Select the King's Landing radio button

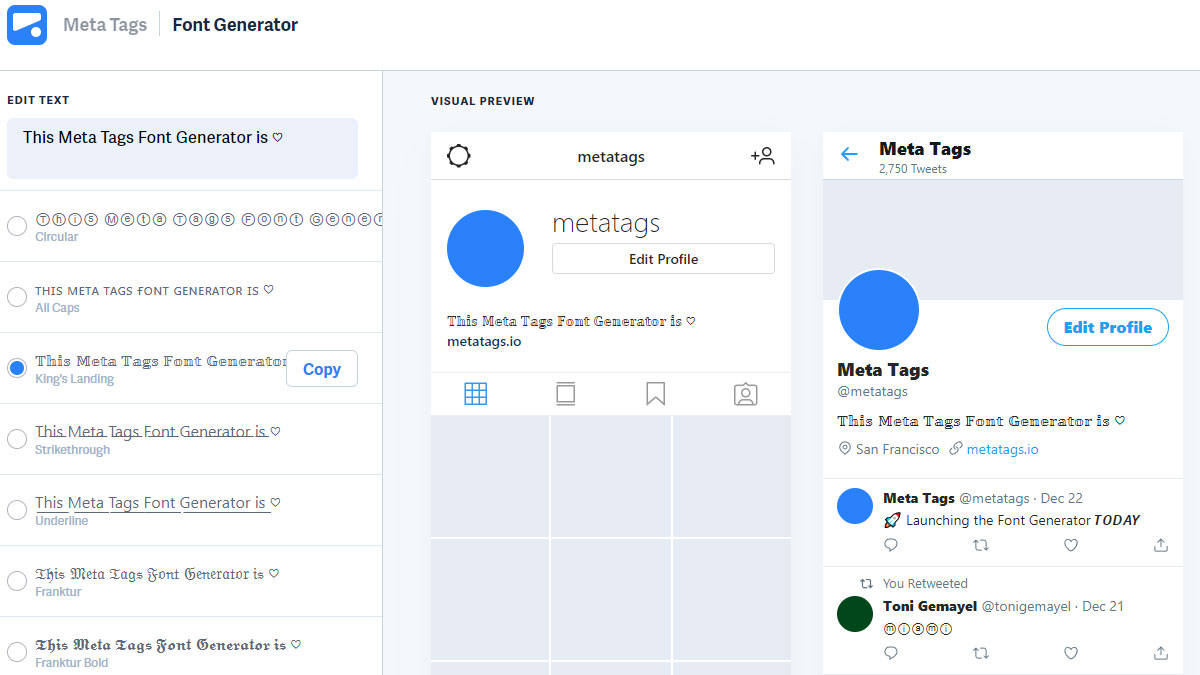point(17,368)
